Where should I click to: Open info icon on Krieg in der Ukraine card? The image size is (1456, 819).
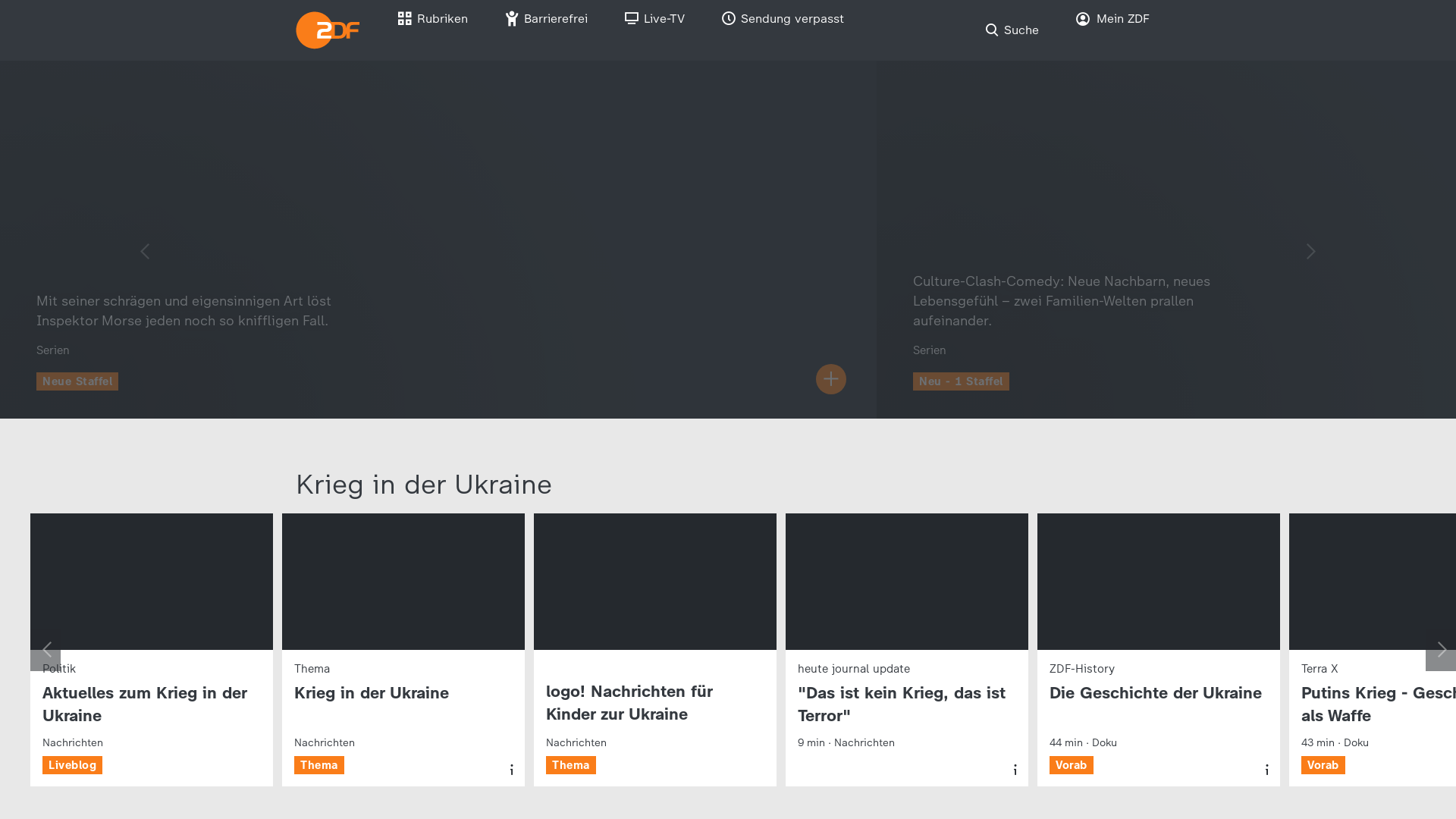[x=512, y=770]
